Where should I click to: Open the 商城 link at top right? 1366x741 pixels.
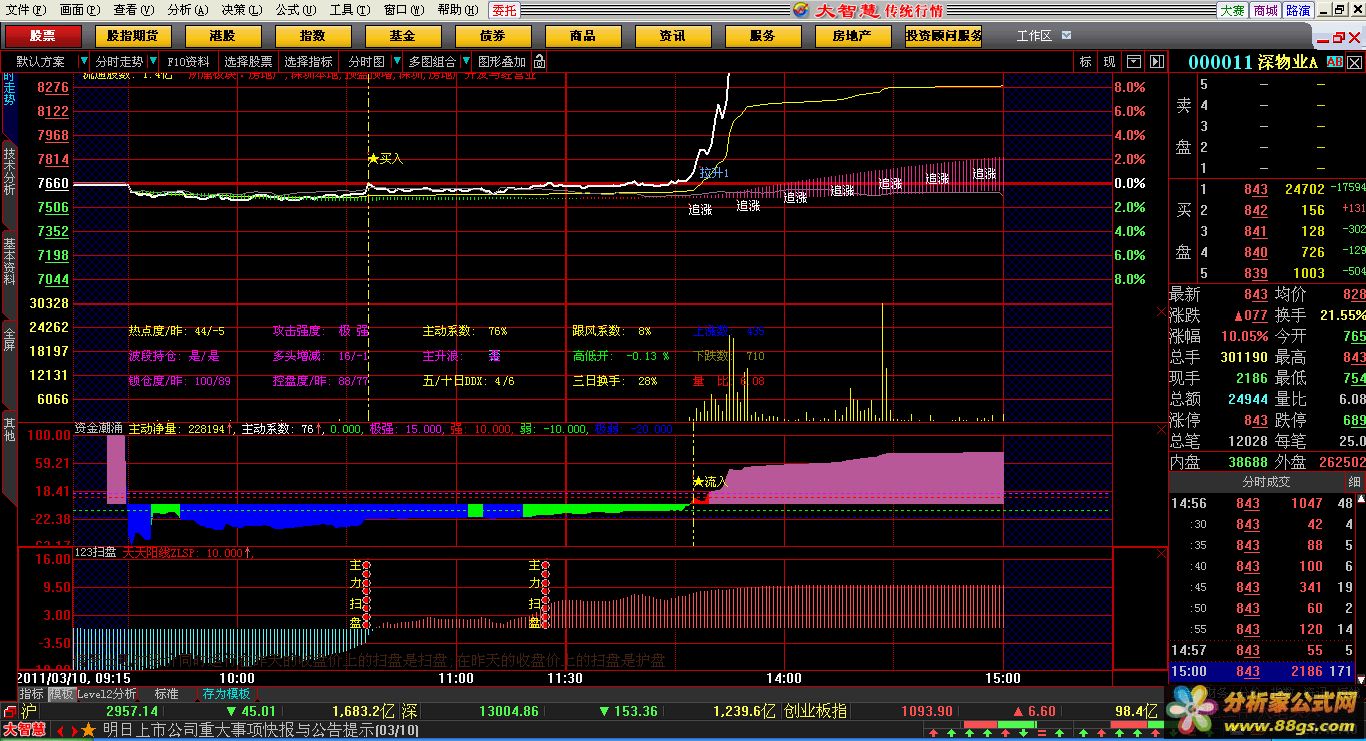[x=1265, y=10]
